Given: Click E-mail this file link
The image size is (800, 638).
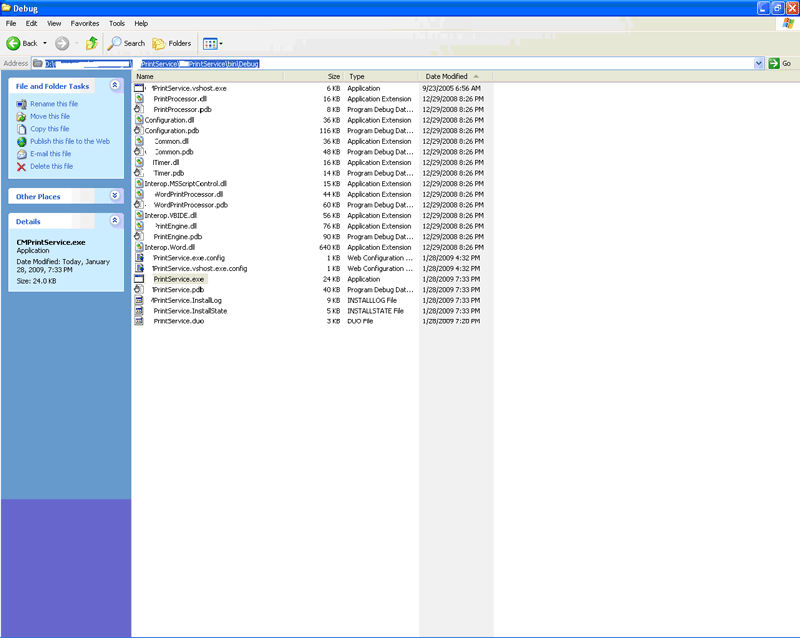Looking at the screenshot, I should [51, 154].
